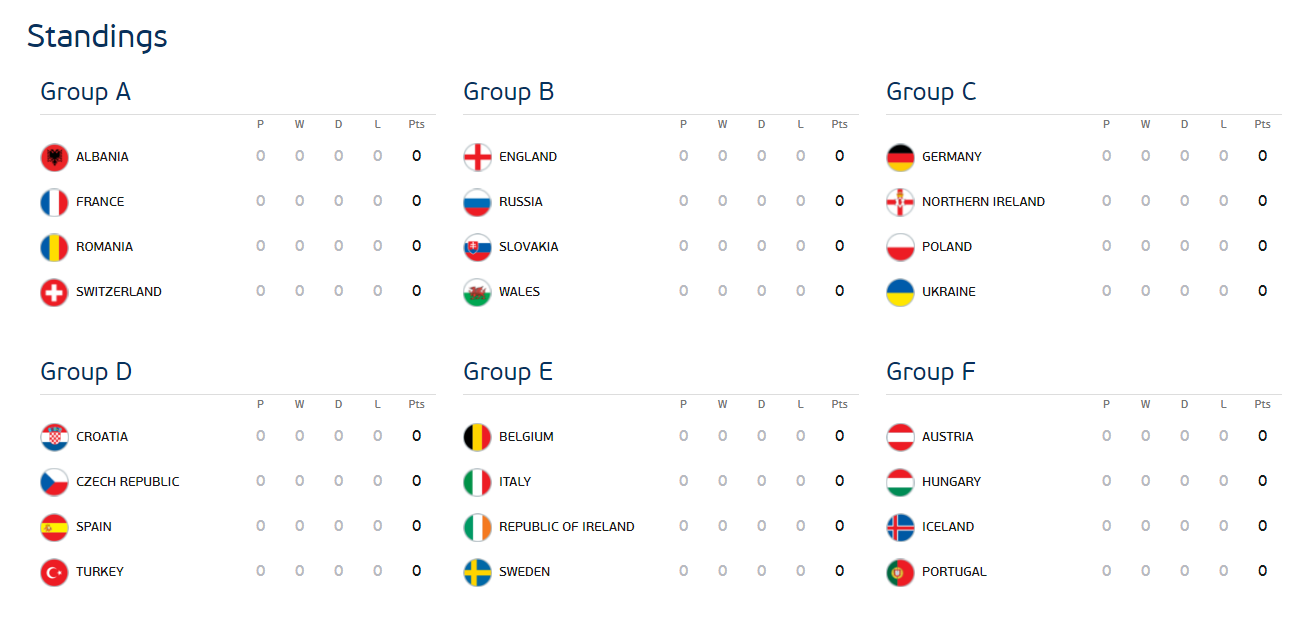Click Spain's points value in Group D
Image resolution: width=1311 pixels, height=635 pixels.
pyautogui.click(x=416, y=526)
